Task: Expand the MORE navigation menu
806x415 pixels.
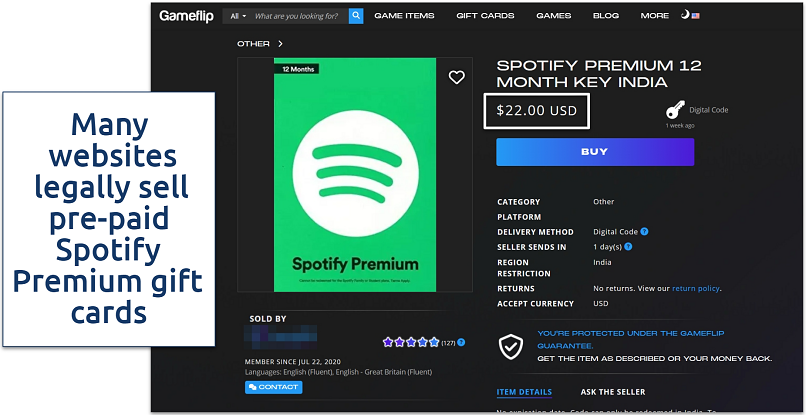Action: click(655, 16)
